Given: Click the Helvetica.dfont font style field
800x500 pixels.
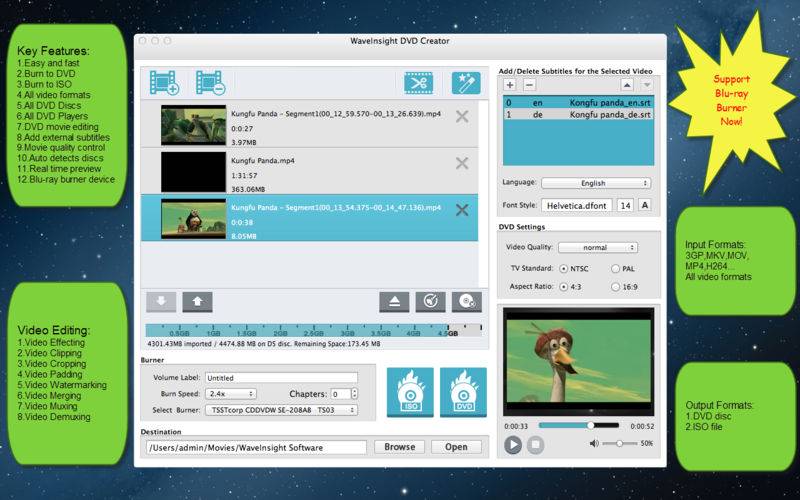Looking at the screenshot, I should point(577,206).
